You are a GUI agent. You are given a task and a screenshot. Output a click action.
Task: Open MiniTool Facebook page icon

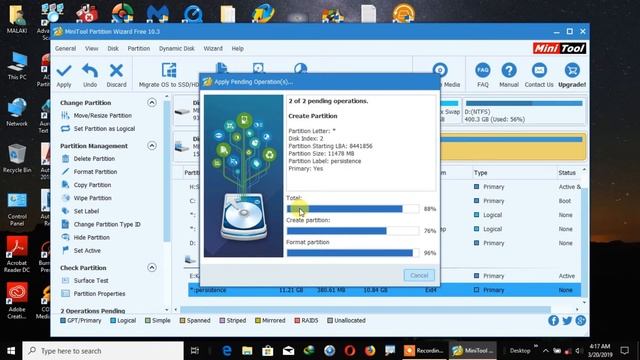pyautogui.click(x=553, y=320)
